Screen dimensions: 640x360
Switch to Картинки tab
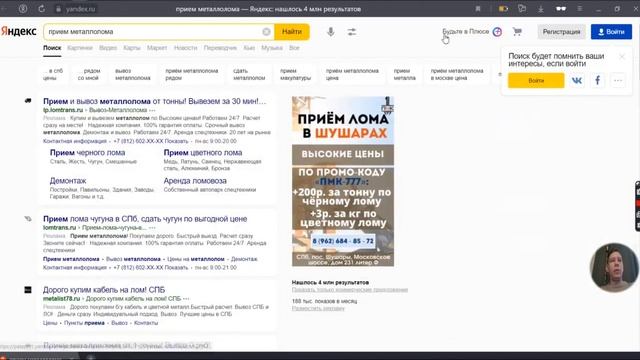pyautogui.click(x=80, y=48)
